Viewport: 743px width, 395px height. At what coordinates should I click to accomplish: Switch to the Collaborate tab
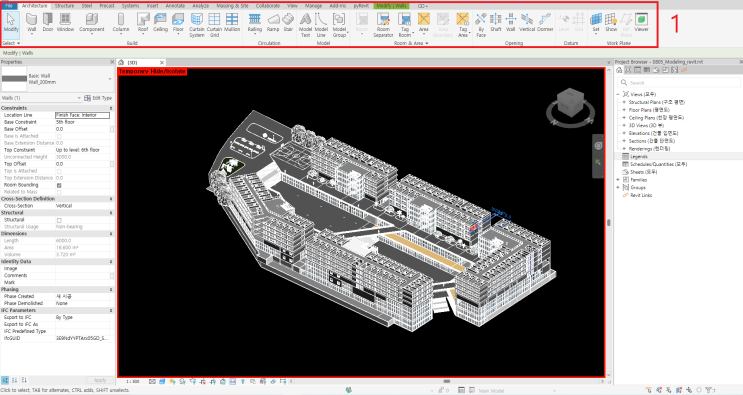[268, 6]
